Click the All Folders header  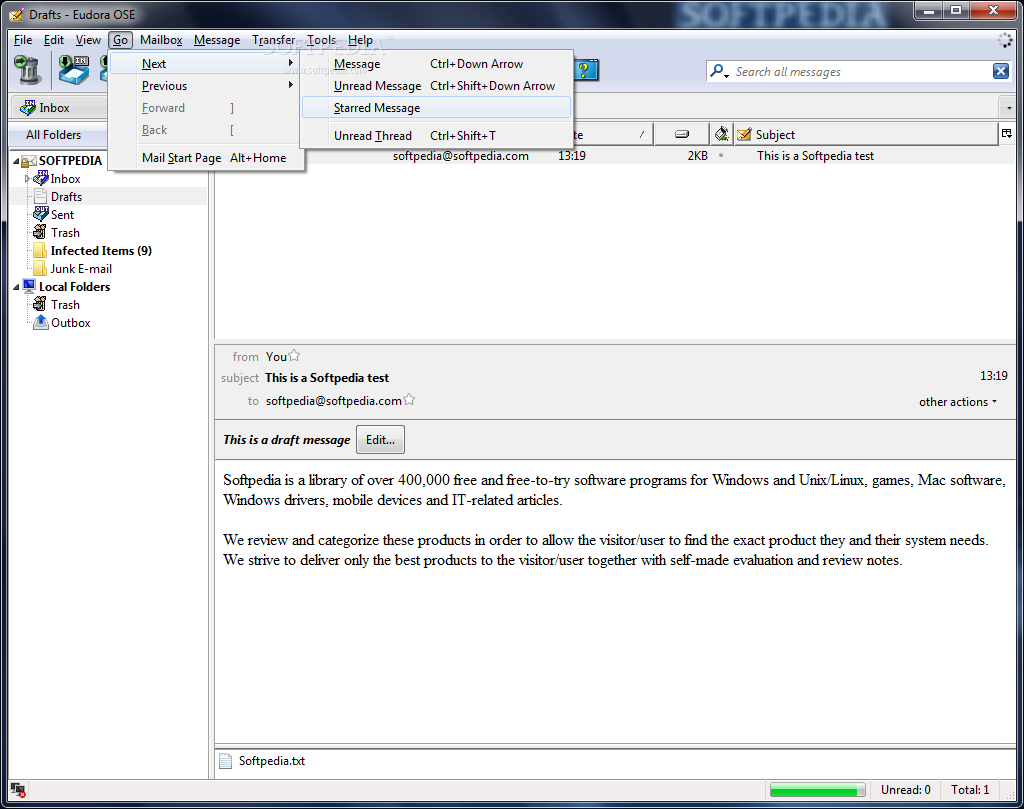click(57, 135)
